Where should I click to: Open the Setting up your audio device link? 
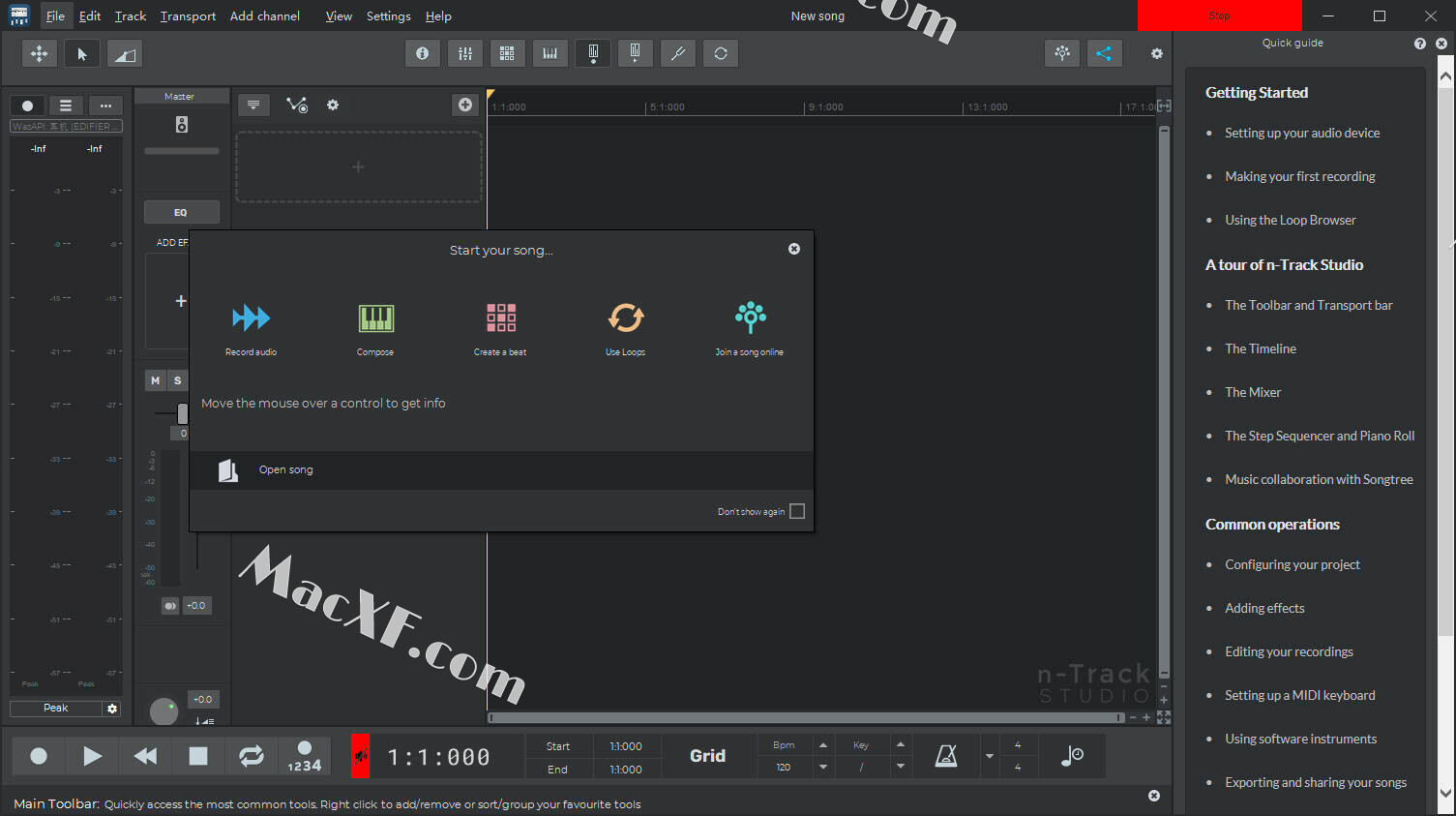click(1301, 133)
